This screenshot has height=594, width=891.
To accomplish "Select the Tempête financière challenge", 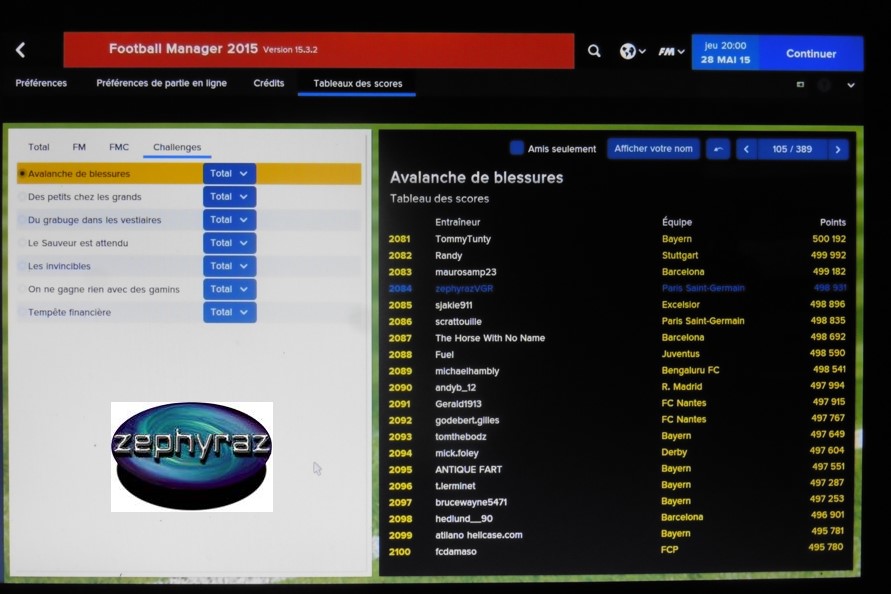I will tap(69, 313).
